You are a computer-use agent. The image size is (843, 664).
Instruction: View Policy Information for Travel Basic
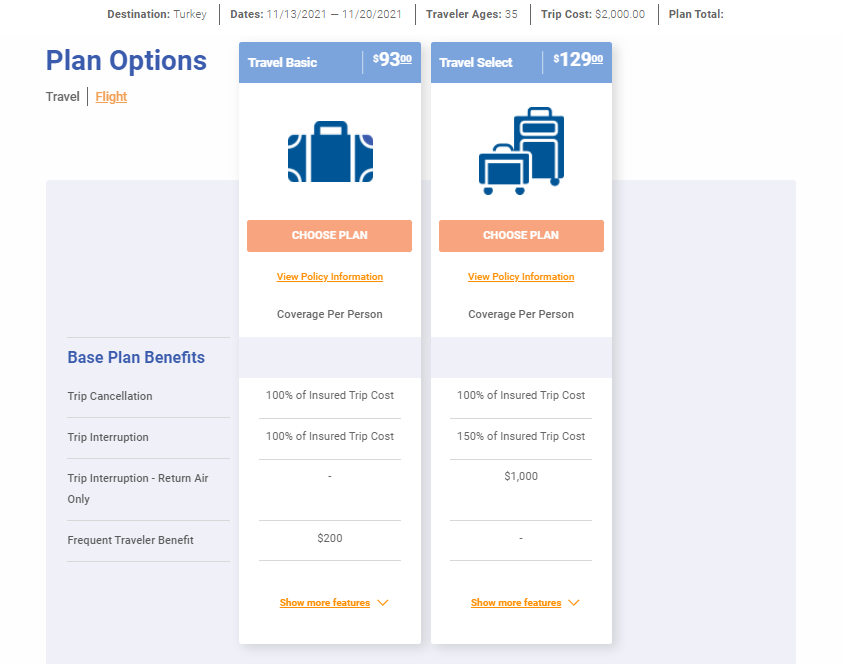pos(330,276)
